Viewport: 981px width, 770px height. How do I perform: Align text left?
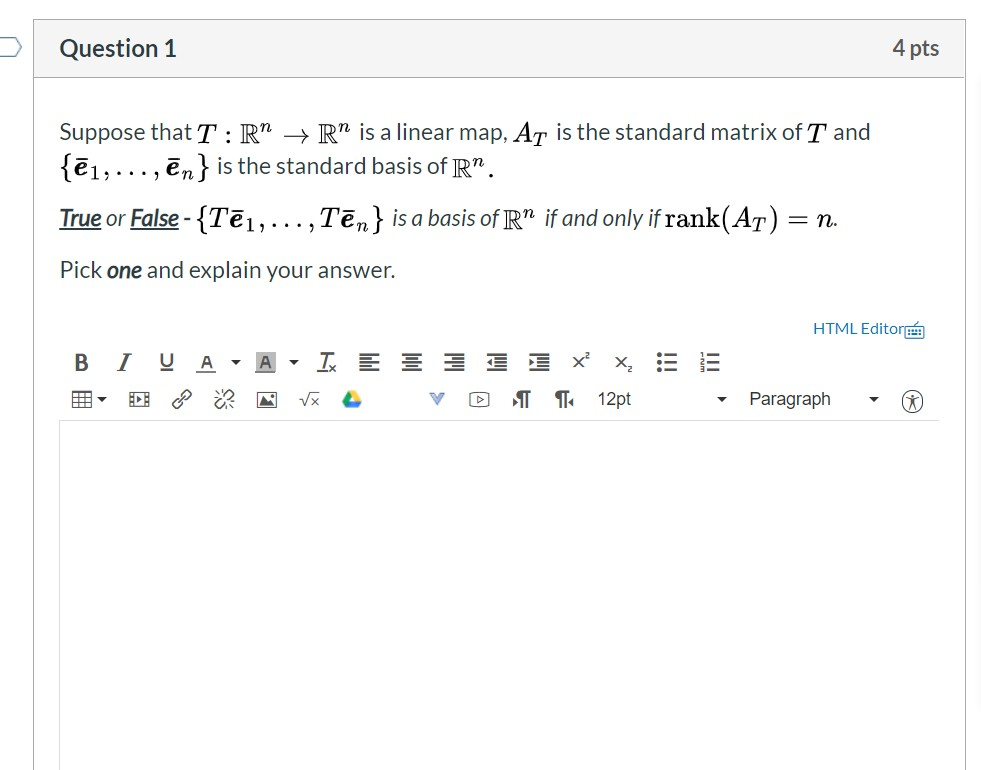point(369,362)
